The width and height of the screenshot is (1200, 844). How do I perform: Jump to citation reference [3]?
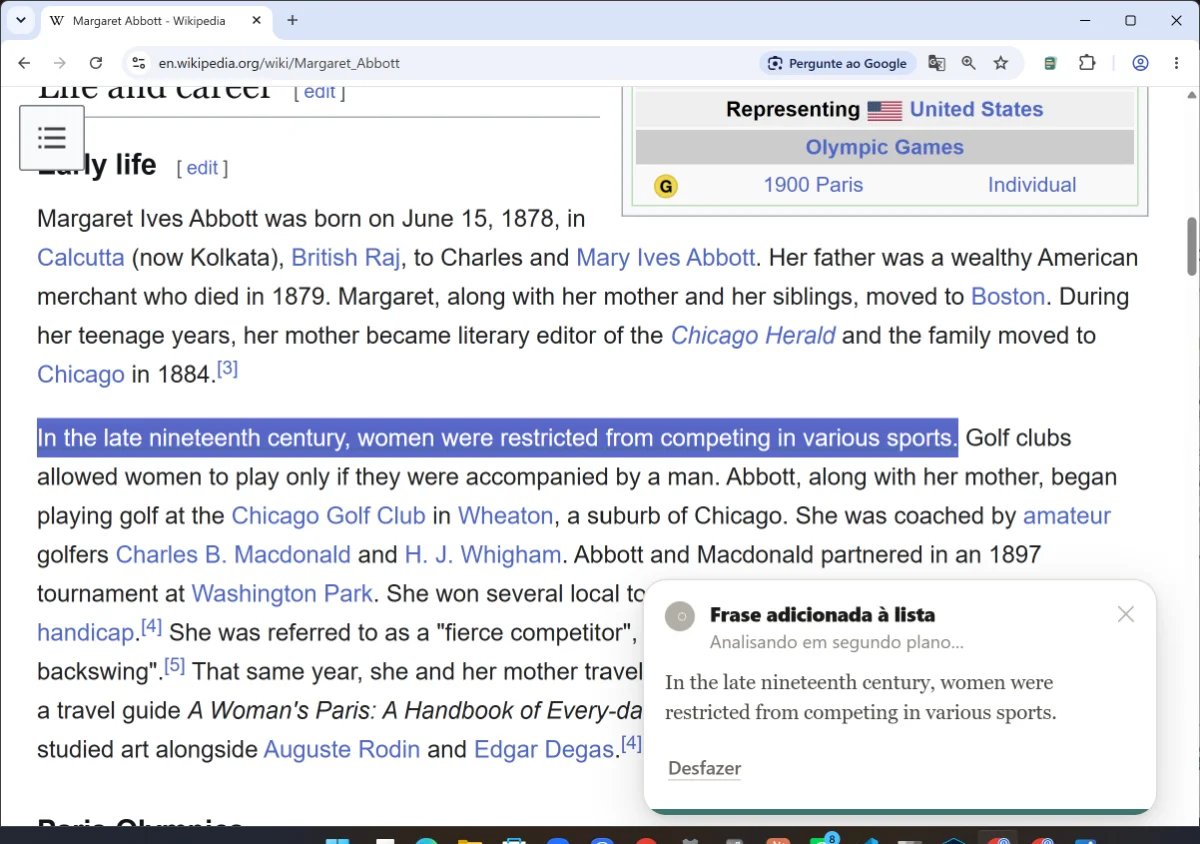coord(228,368)
